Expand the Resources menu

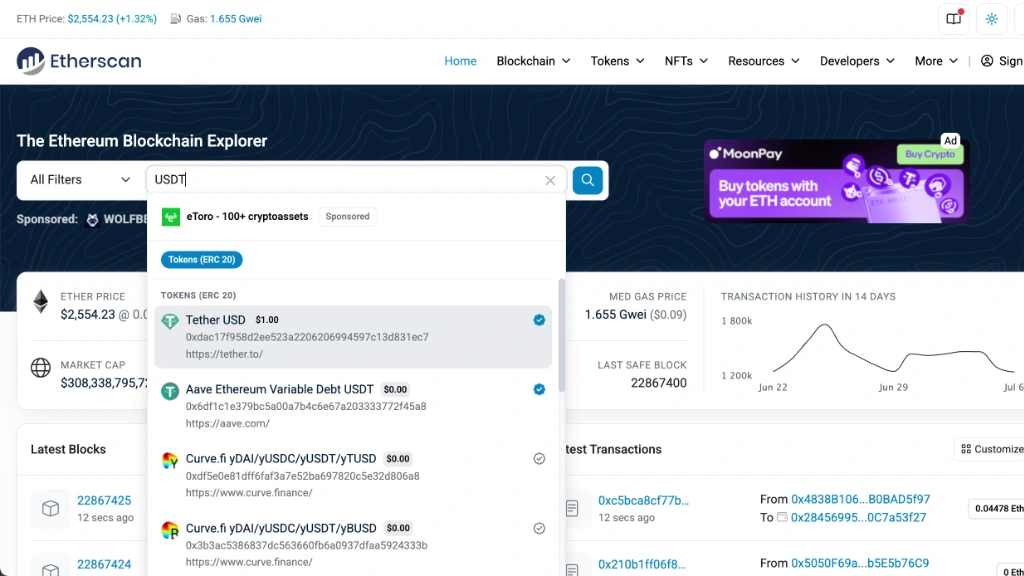(763, 61)
